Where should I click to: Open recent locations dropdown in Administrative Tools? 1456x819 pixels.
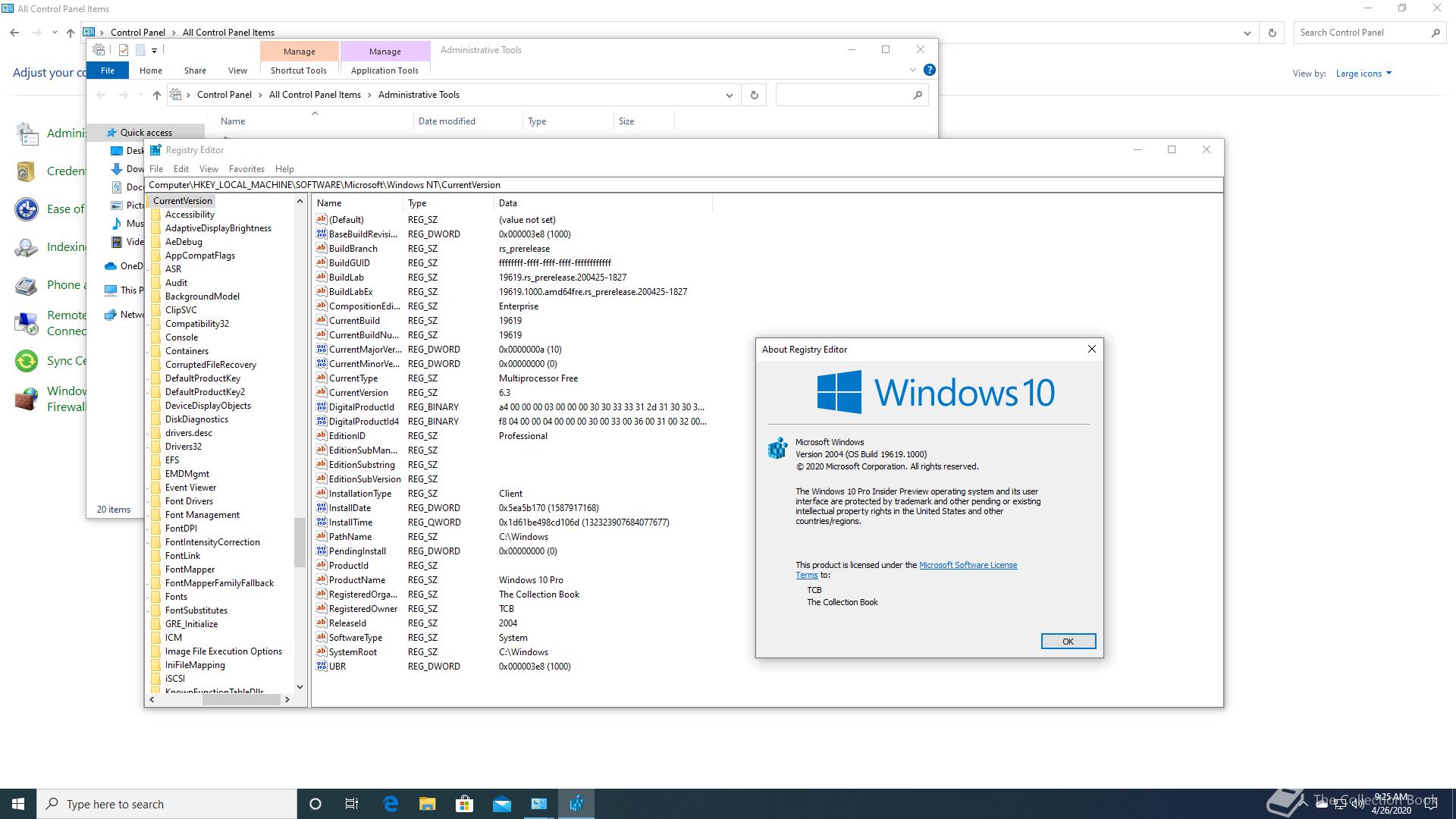(x=141, y=95)
